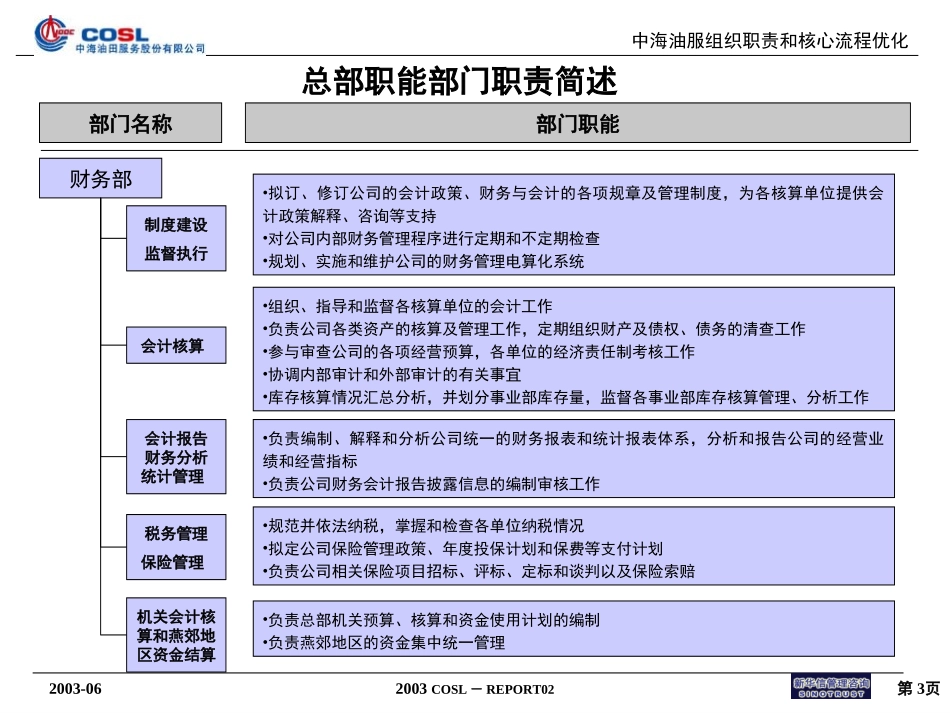Click the line 库存核算情况汇总分析
Viewport: 950px width, 713px height.
pos(565,397)
